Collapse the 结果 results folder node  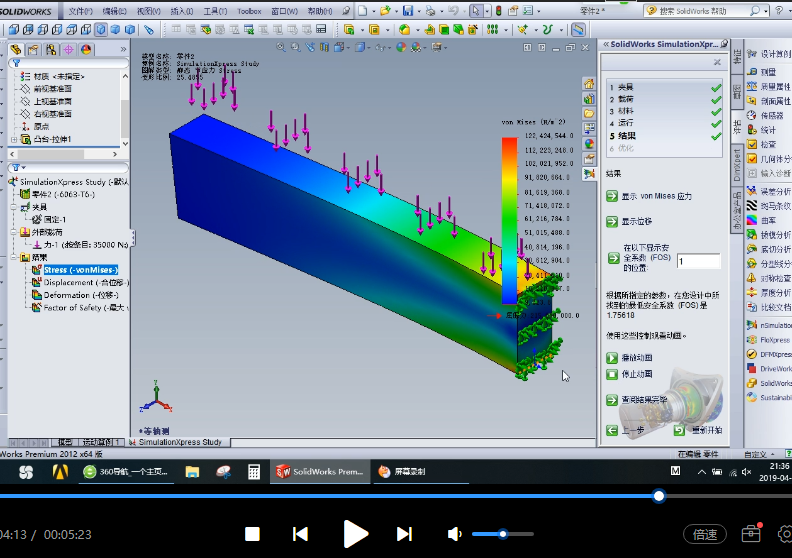pyautogui.click(x=14, y=258)
